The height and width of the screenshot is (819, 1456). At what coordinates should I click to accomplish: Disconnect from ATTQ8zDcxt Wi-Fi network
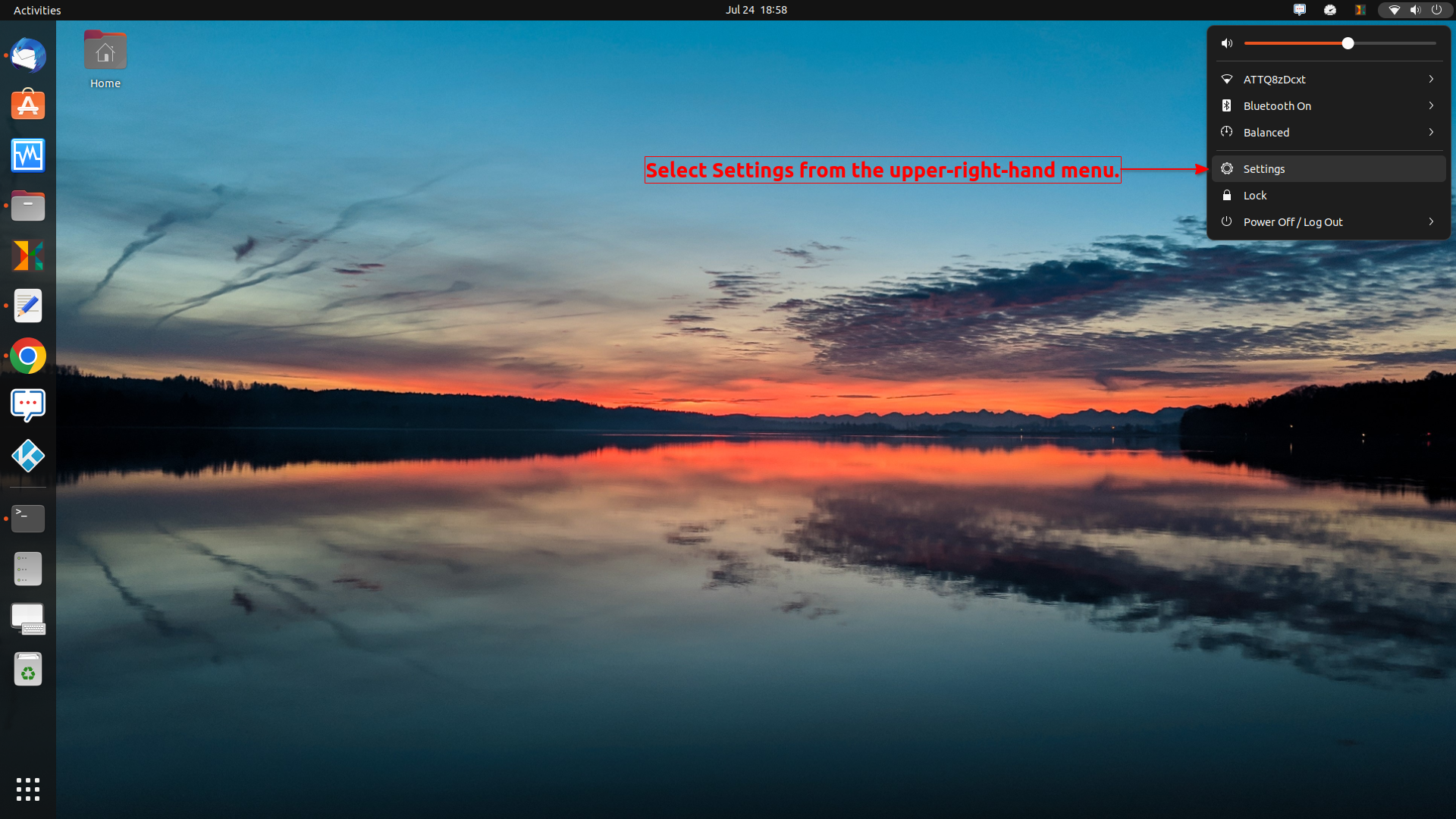(1274, 79)
